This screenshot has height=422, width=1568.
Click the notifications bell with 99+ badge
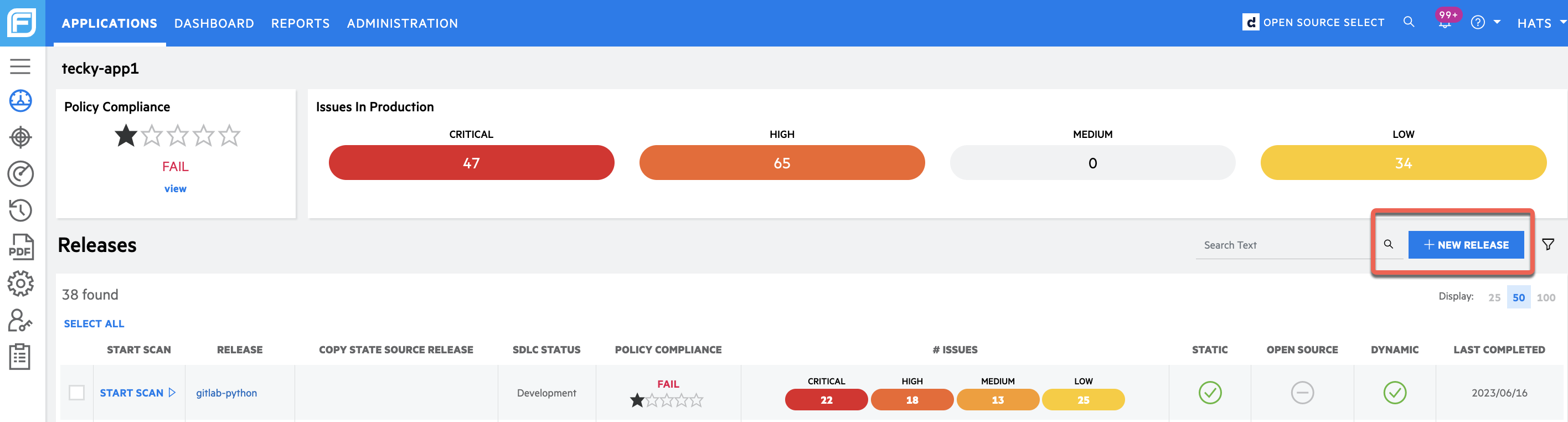pos(1445,22)
